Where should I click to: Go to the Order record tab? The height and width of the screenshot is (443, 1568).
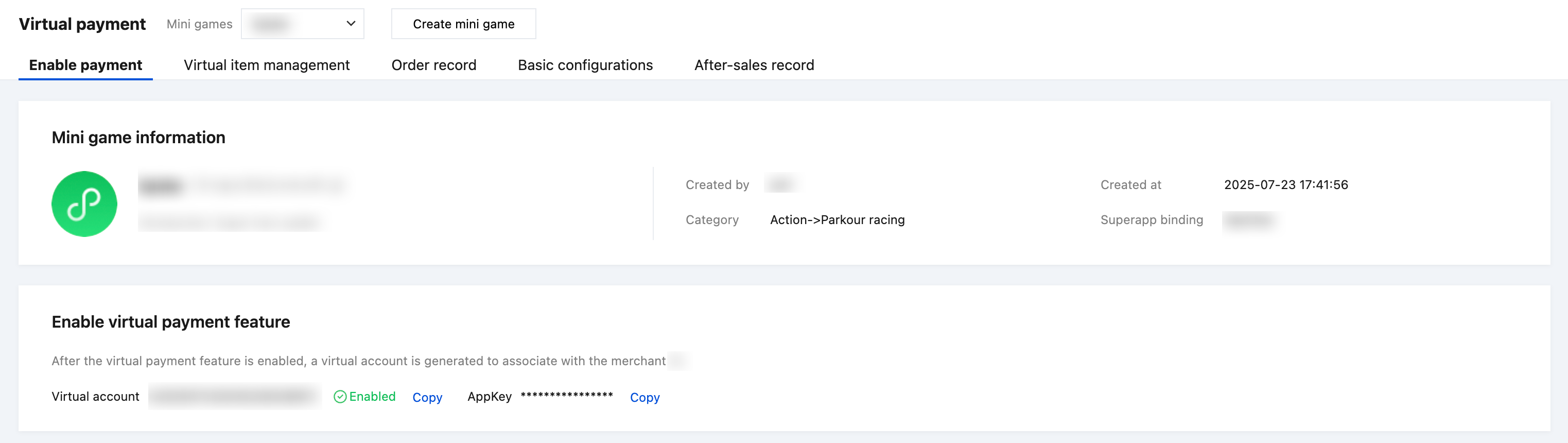coord(433,65)
